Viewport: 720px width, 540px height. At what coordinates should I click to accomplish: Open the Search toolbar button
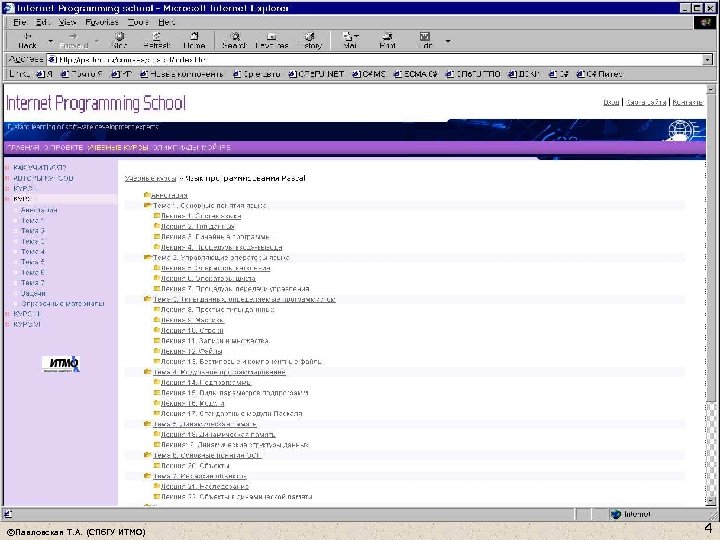(235, 40)
